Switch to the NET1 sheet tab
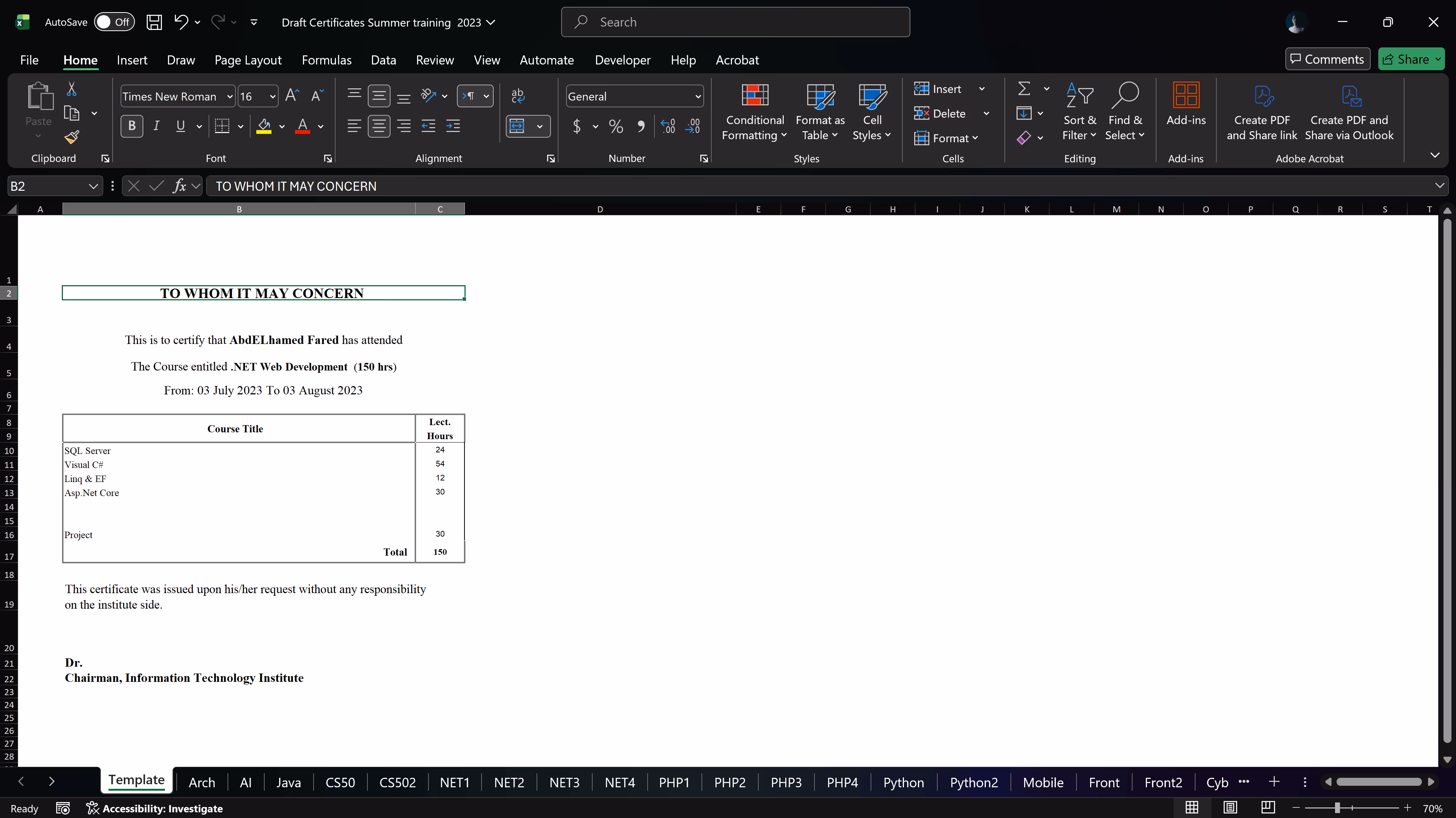The width and height of the screenshot is (1456, 818). (x=455, y=782)
